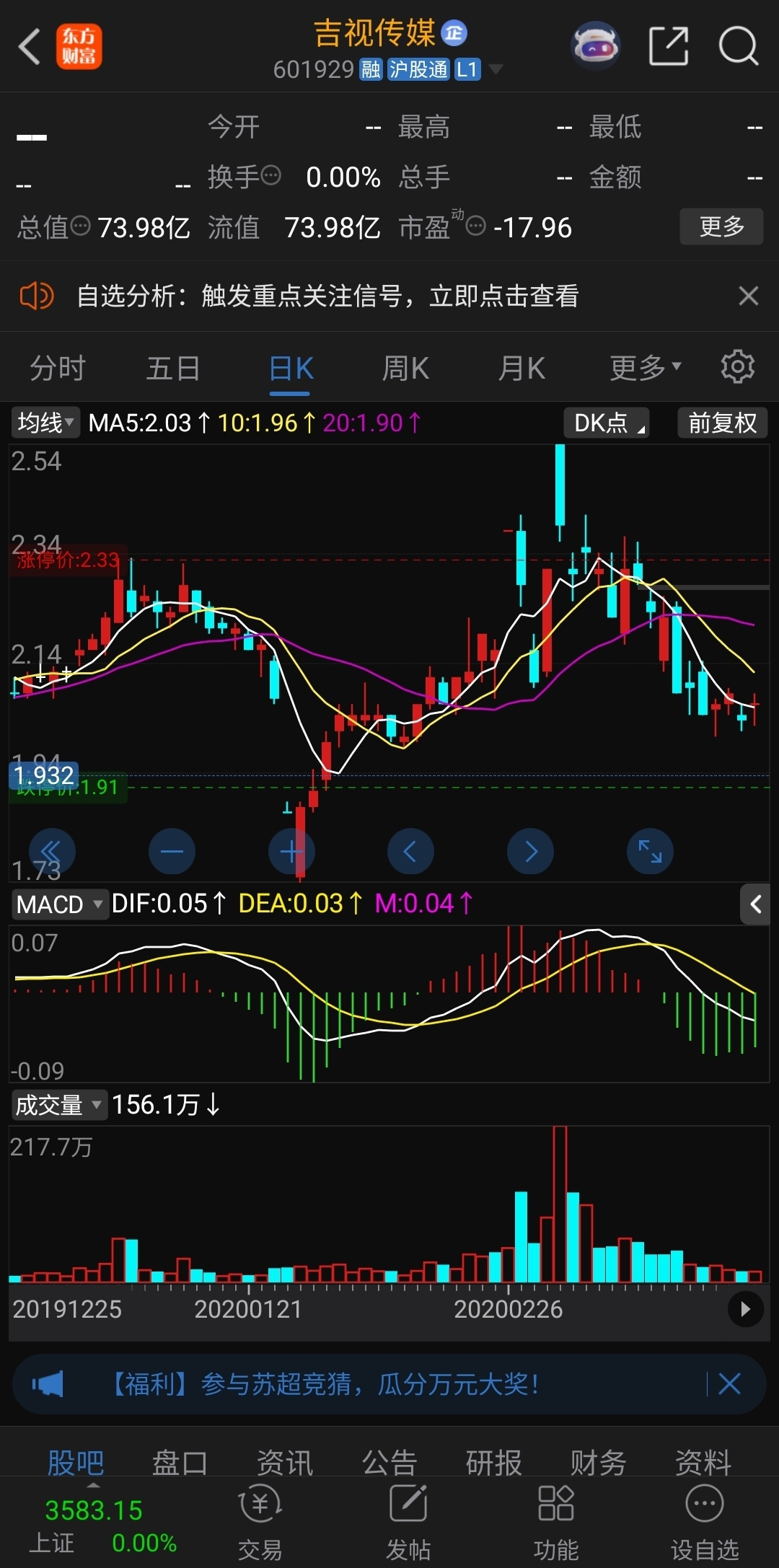
Task: Tap the 20200226 date label
Action: point(508,1308)
